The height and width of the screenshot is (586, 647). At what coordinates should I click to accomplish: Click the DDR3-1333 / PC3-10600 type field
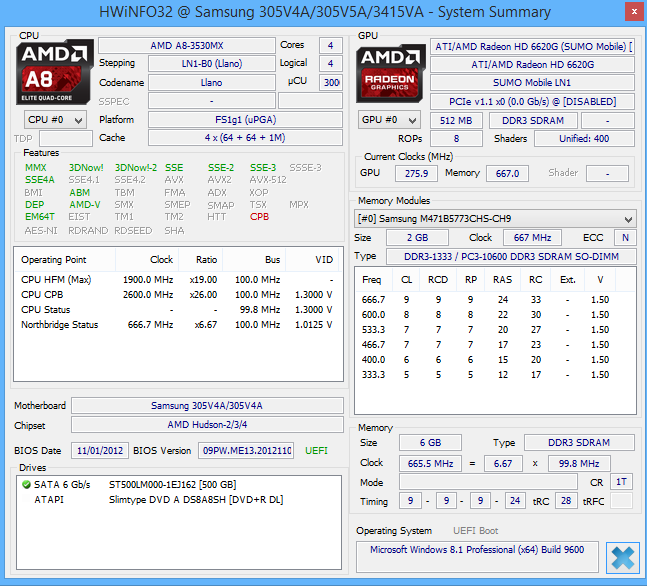pos(511,257)
